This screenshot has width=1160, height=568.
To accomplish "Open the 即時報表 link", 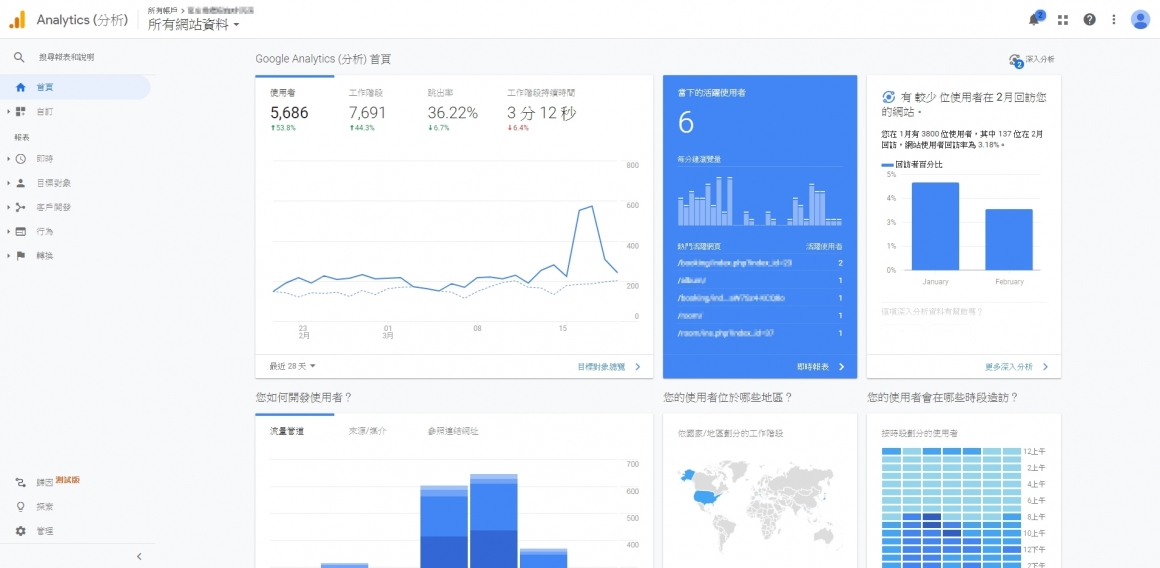I will tap(820, 366).
